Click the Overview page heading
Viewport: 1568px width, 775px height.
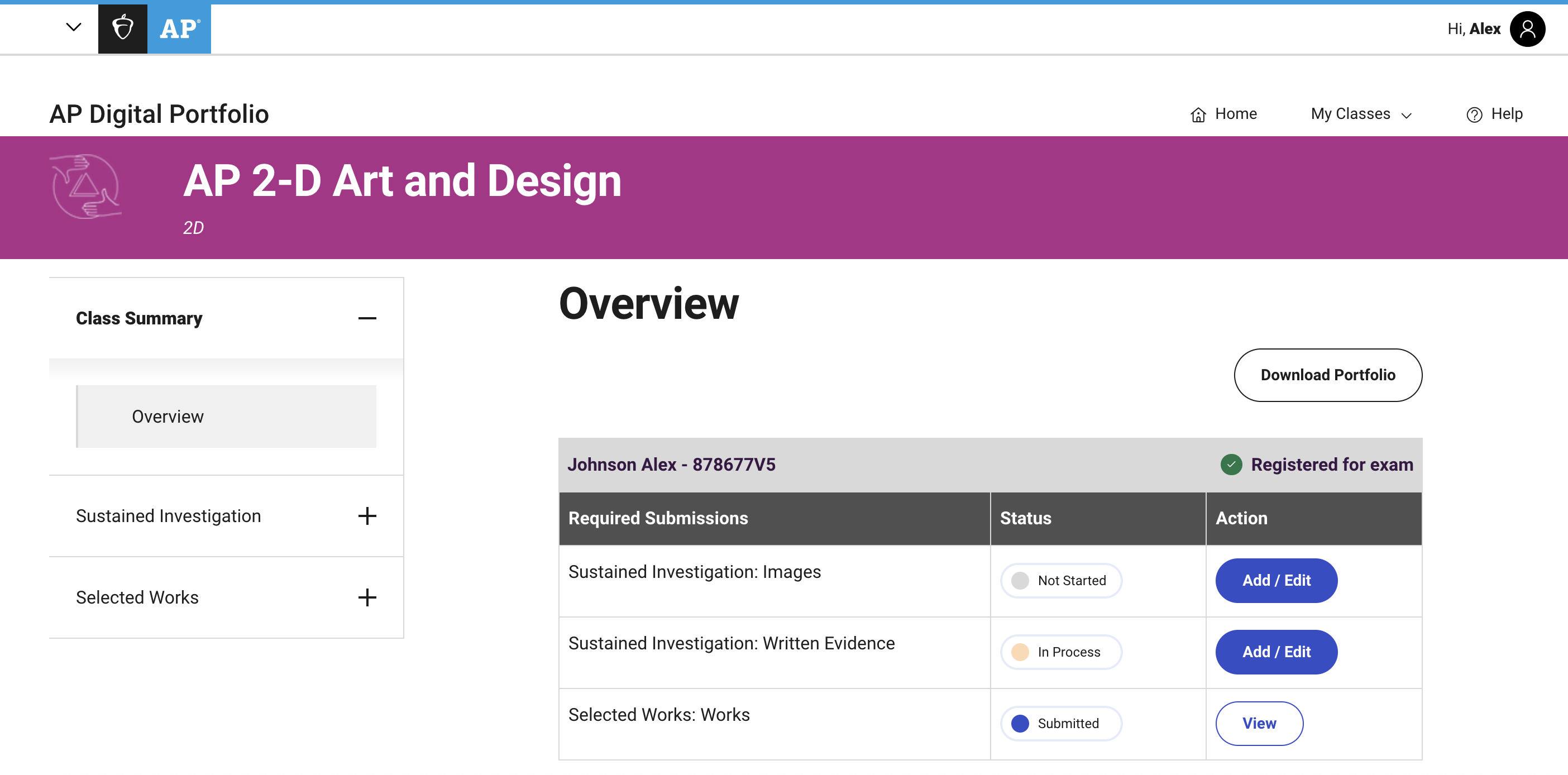[x=649, y=303]
